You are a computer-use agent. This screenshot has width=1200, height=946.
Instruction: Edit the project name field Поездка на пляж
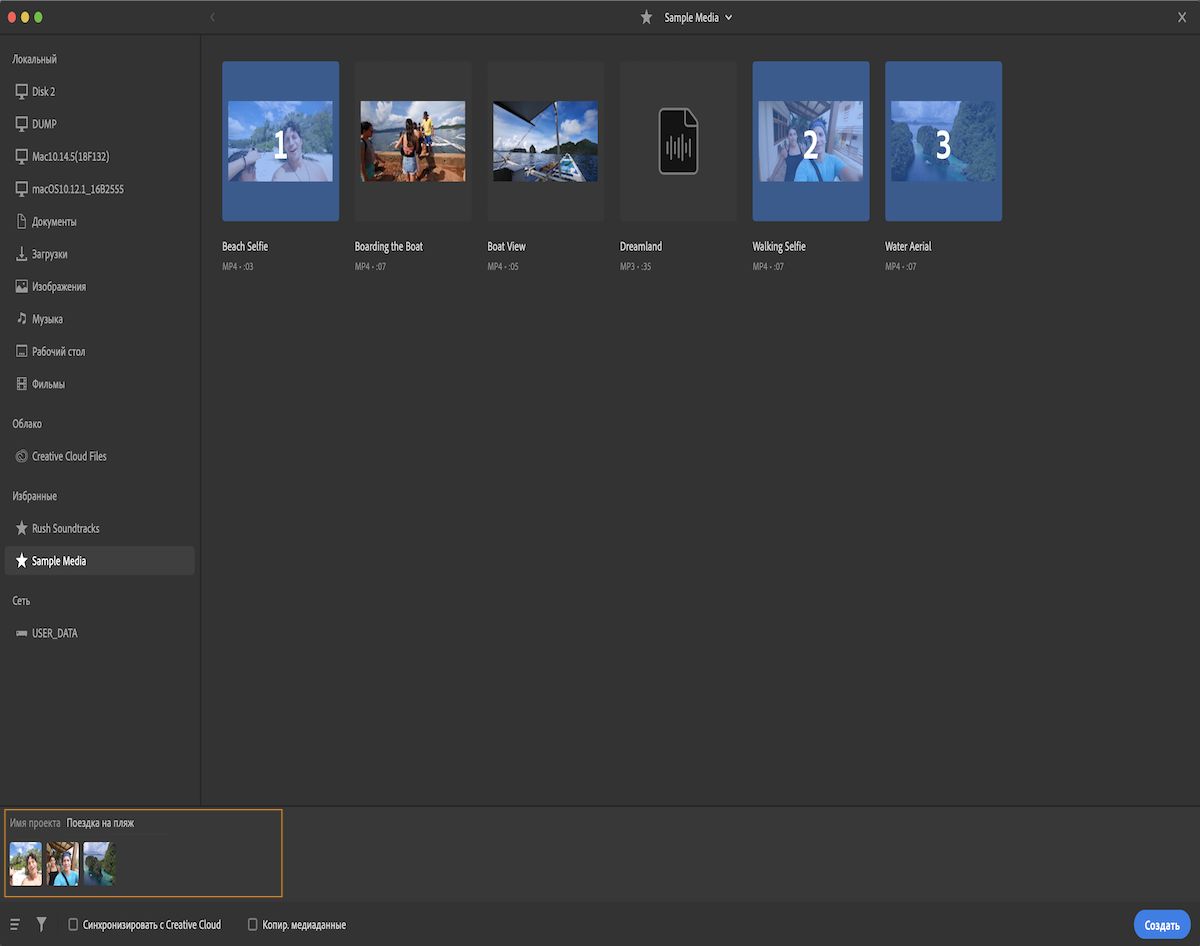[x=117, y=823]
